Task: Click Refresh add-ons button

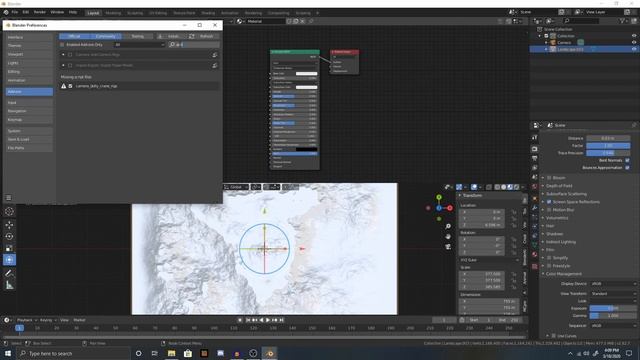Action: pyautogui.click(x=203, y=36)
